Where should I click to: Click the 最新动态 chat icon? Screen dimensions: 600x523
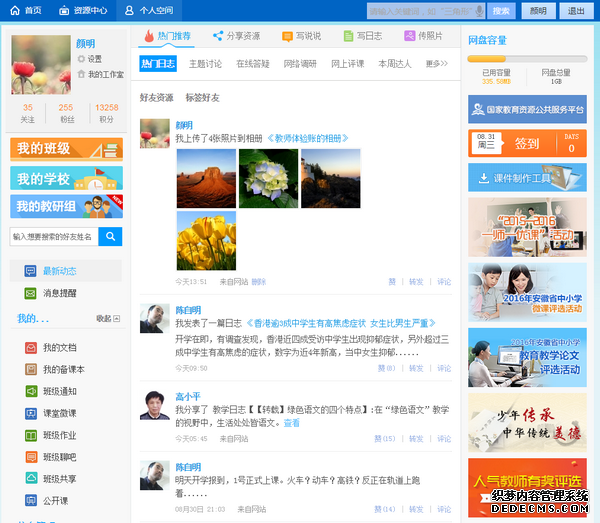click(x=31, y=271)
